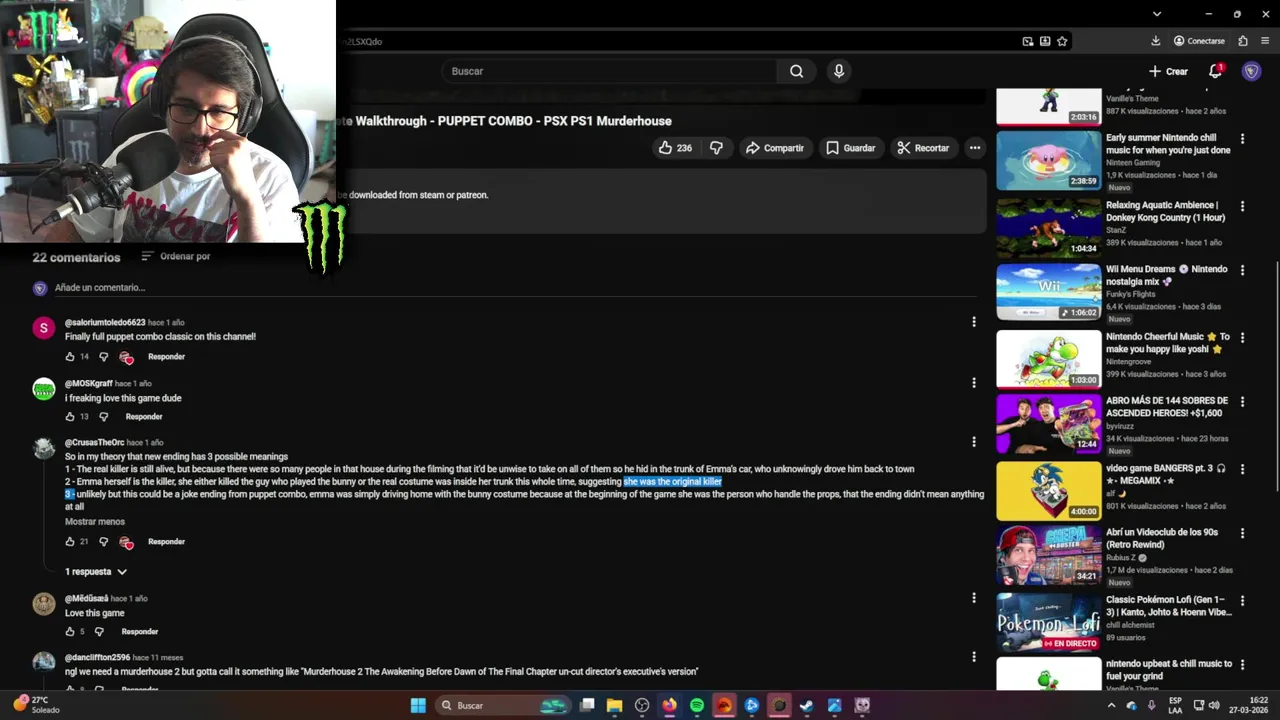Open @CrusasTheOrc's channel link

94,442
